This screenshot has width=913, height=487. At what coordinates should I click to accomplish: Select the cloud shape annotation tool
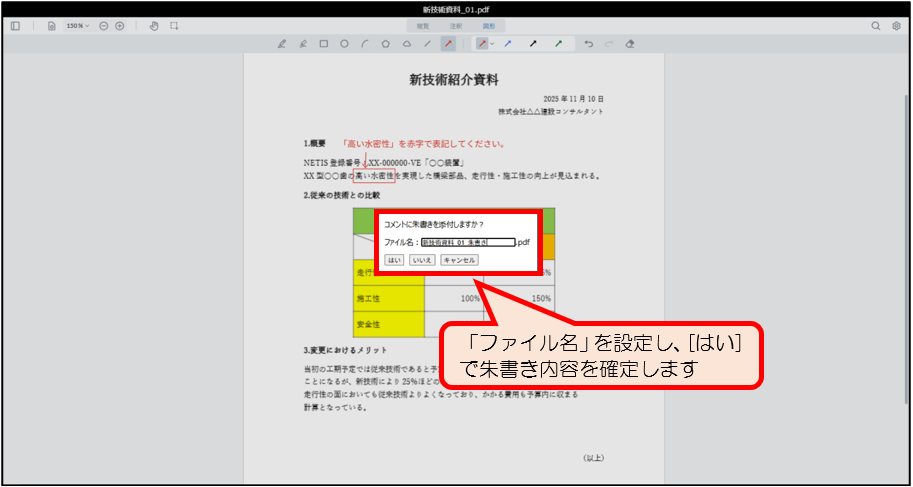point(406,44)
